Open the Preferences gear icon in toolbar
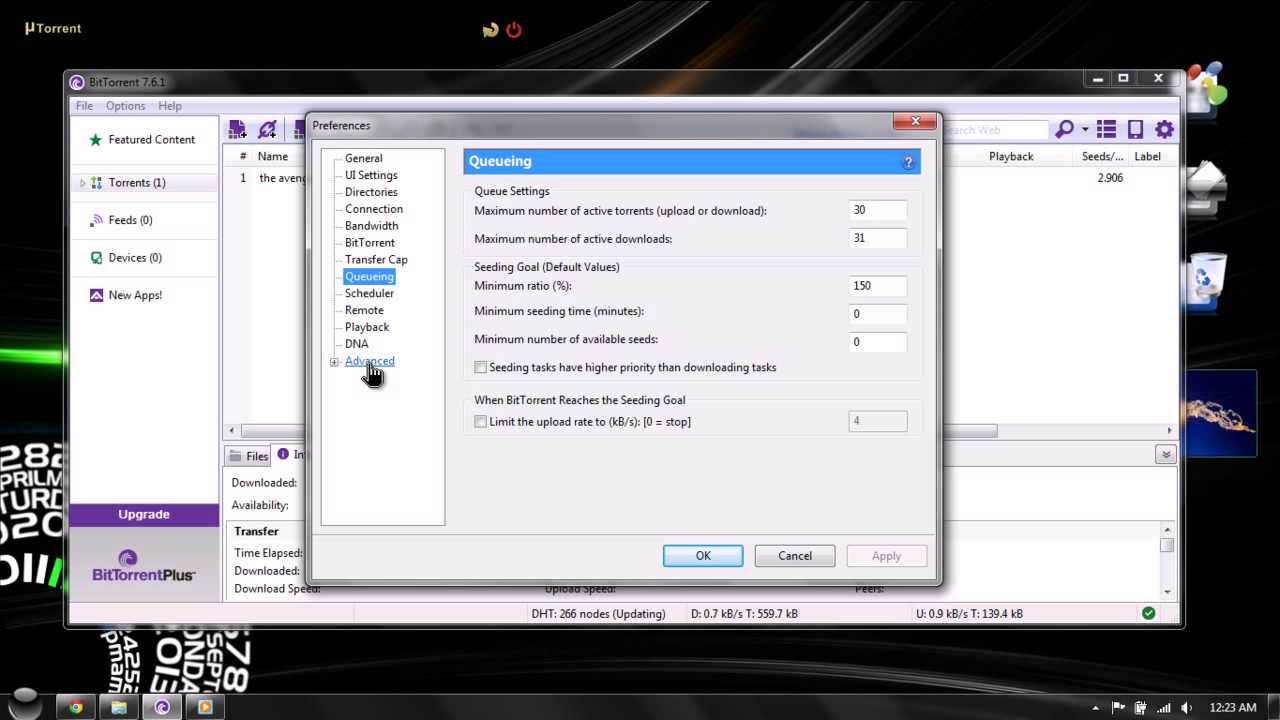This screenshot has width=1280, height=720. tap(1164, 129)
